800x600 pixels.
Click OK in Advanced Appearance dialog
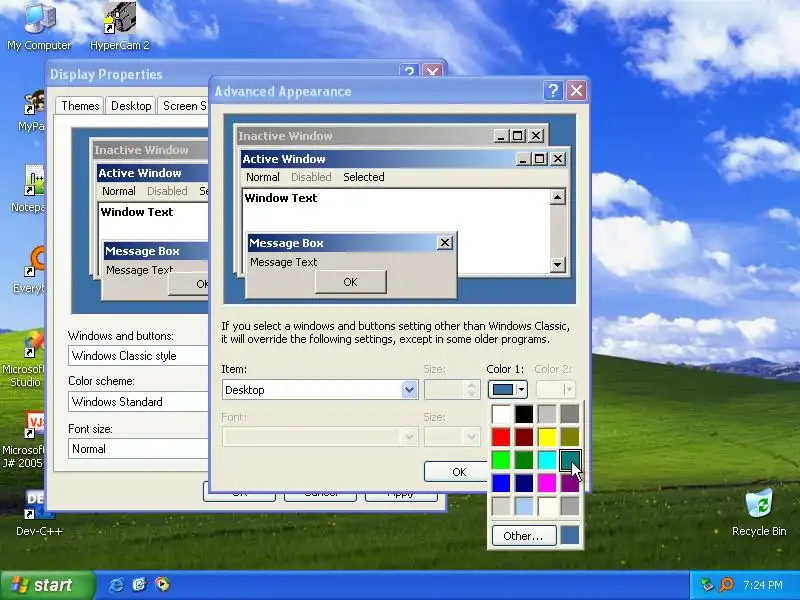click(456, 472)
